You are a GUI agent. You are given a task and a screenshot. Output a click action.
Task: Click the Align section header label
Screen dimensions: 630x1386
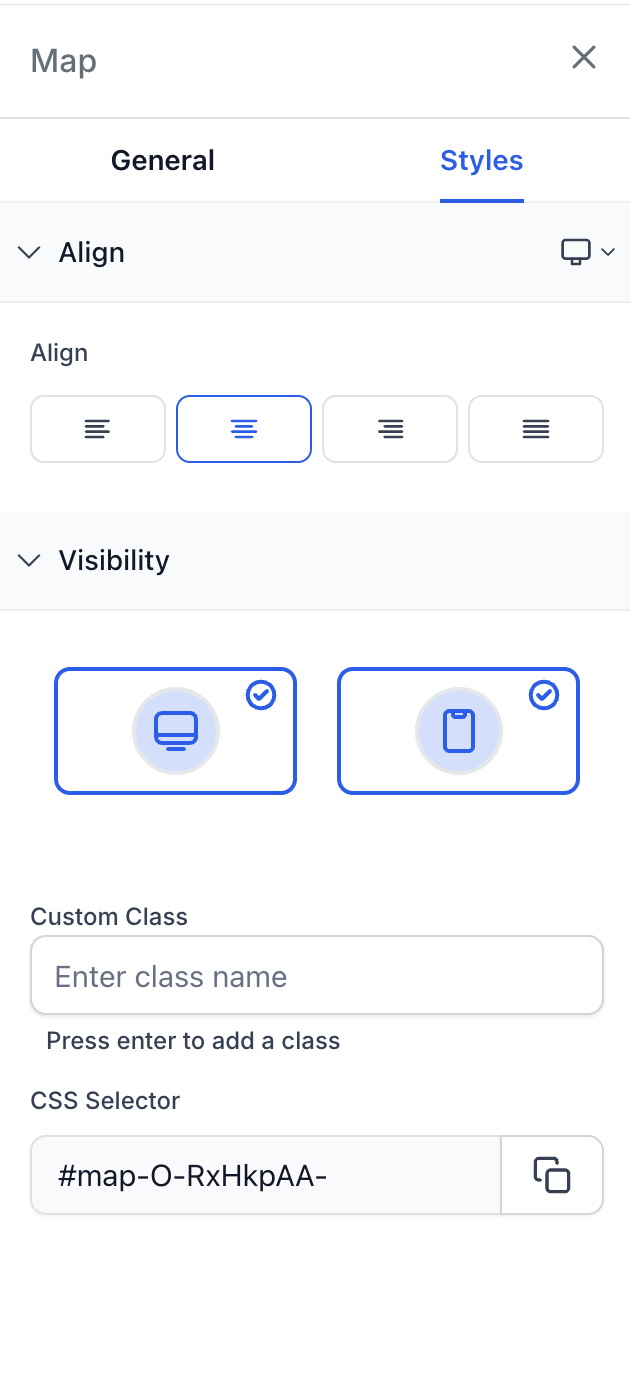(x=92, y=252)
